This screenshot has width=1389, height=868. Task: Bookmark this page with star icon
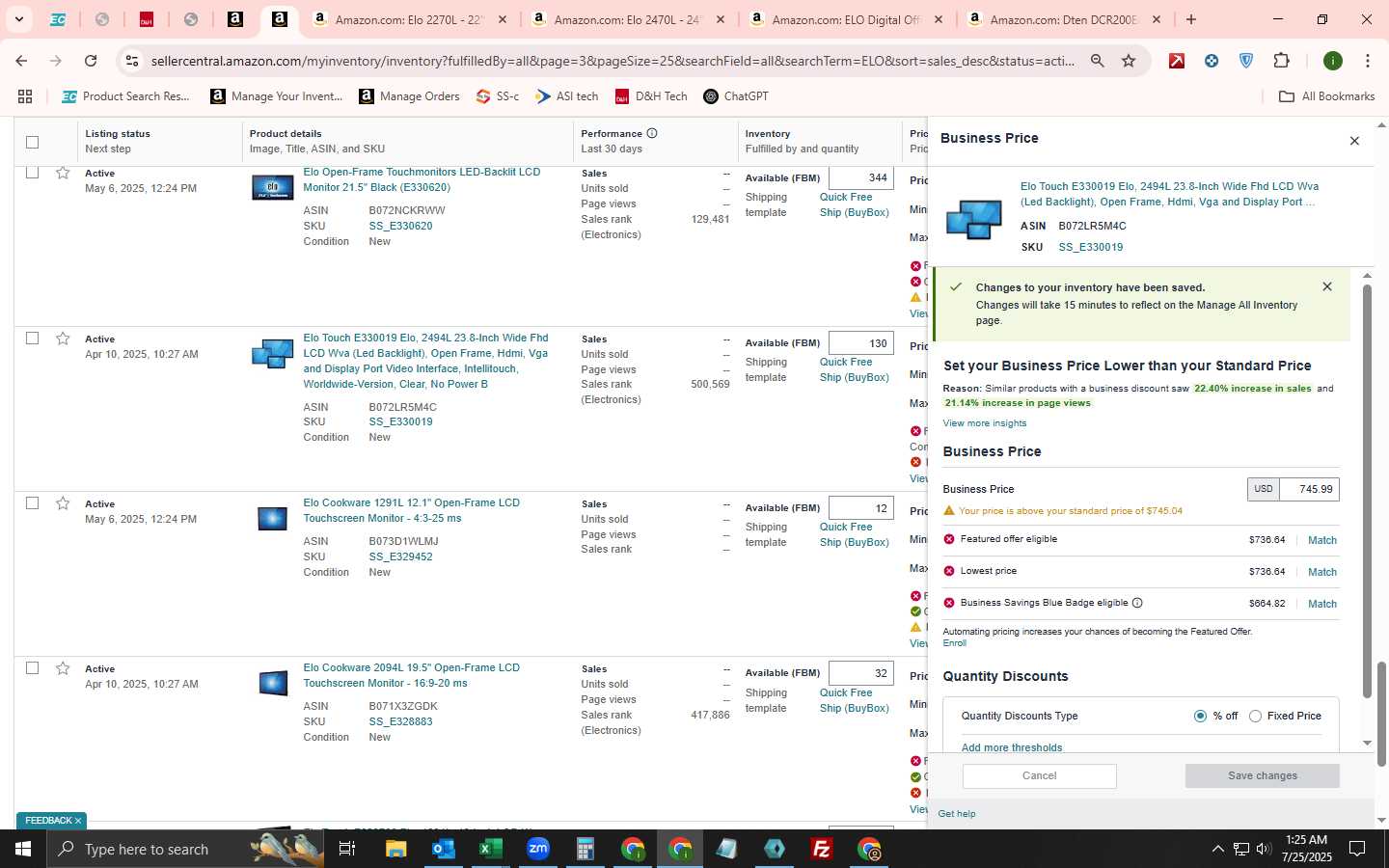(x=1129, y=61)
